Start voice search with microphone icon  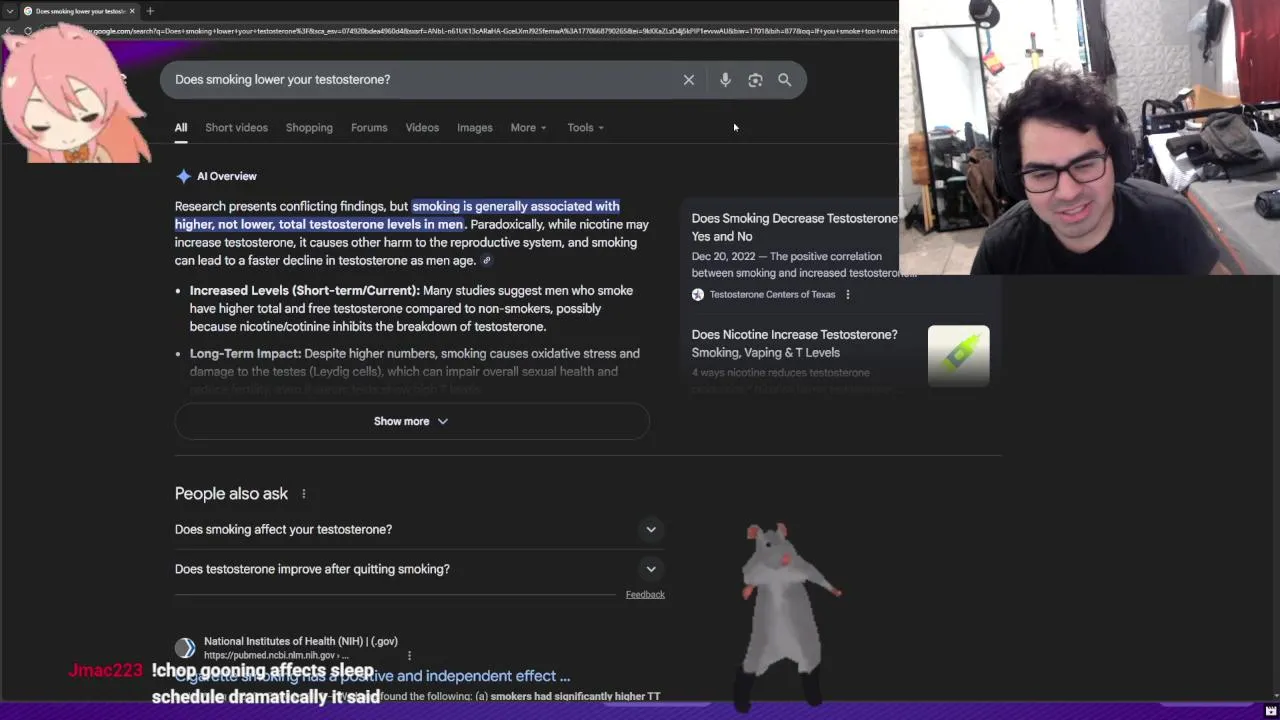click(x=725, y=80)
